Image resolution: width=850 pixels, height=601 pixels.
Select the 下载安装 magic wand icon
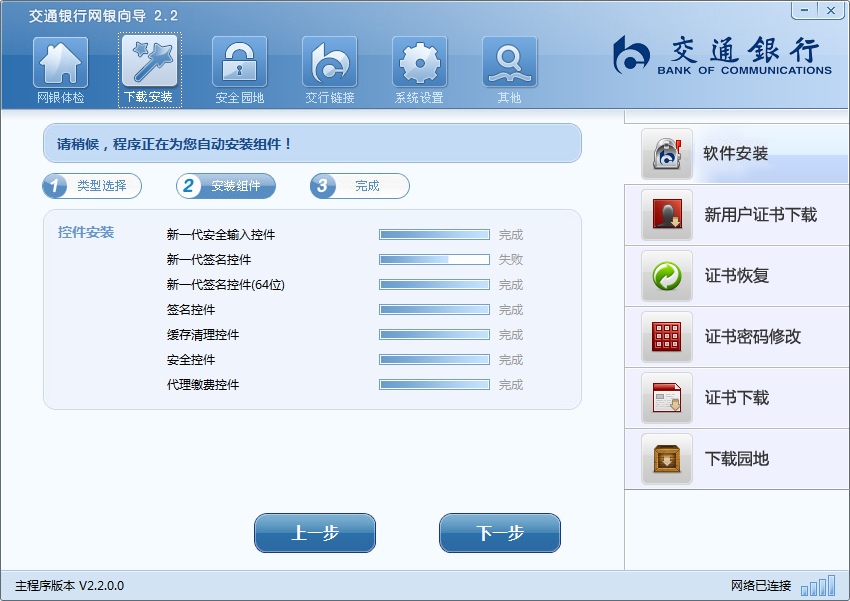pyautogui.click(x=150, y=60)
